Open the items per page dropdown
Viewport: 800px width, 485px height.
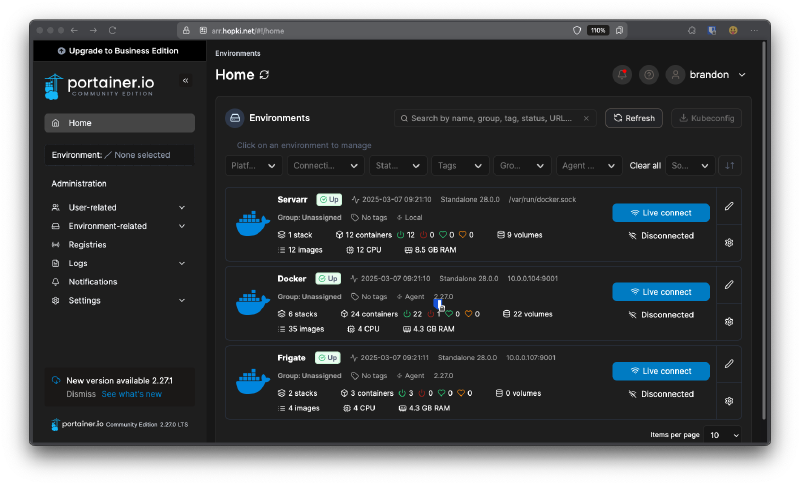(x=724, y=435)
